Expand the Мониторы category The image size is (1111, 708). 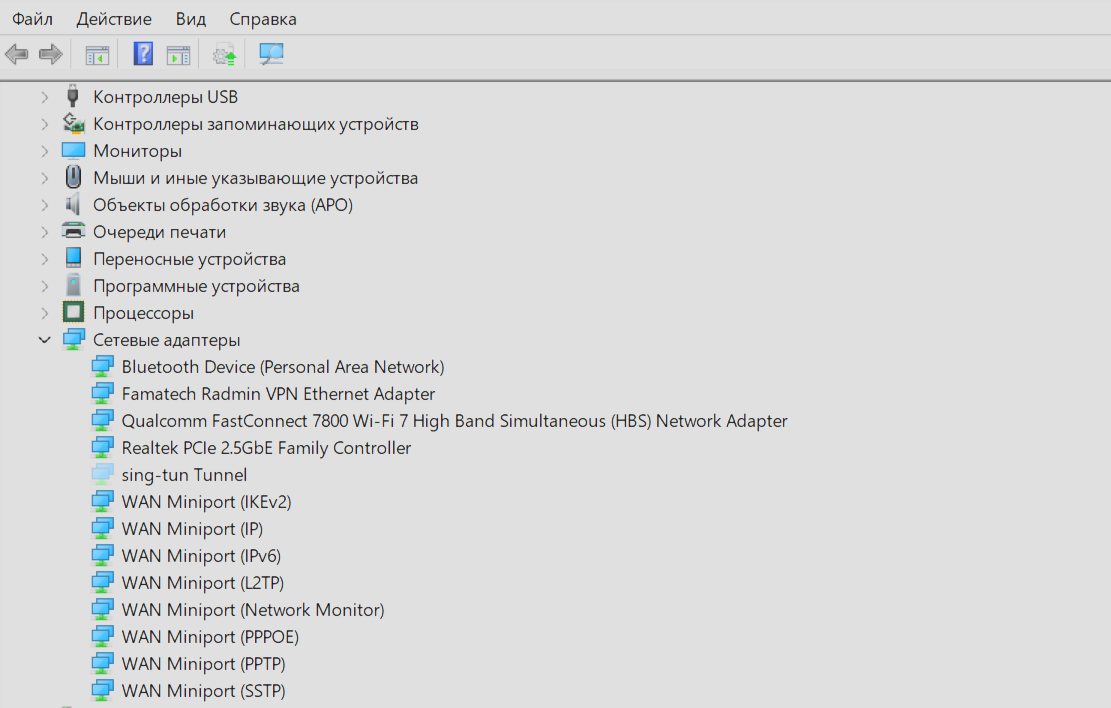[45, 151]
